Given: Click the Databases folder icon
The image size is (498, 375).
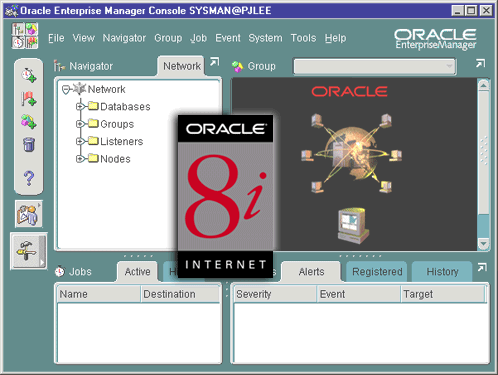Looking at the screenshot, I should pyautogui.click(x=94, y=106).
